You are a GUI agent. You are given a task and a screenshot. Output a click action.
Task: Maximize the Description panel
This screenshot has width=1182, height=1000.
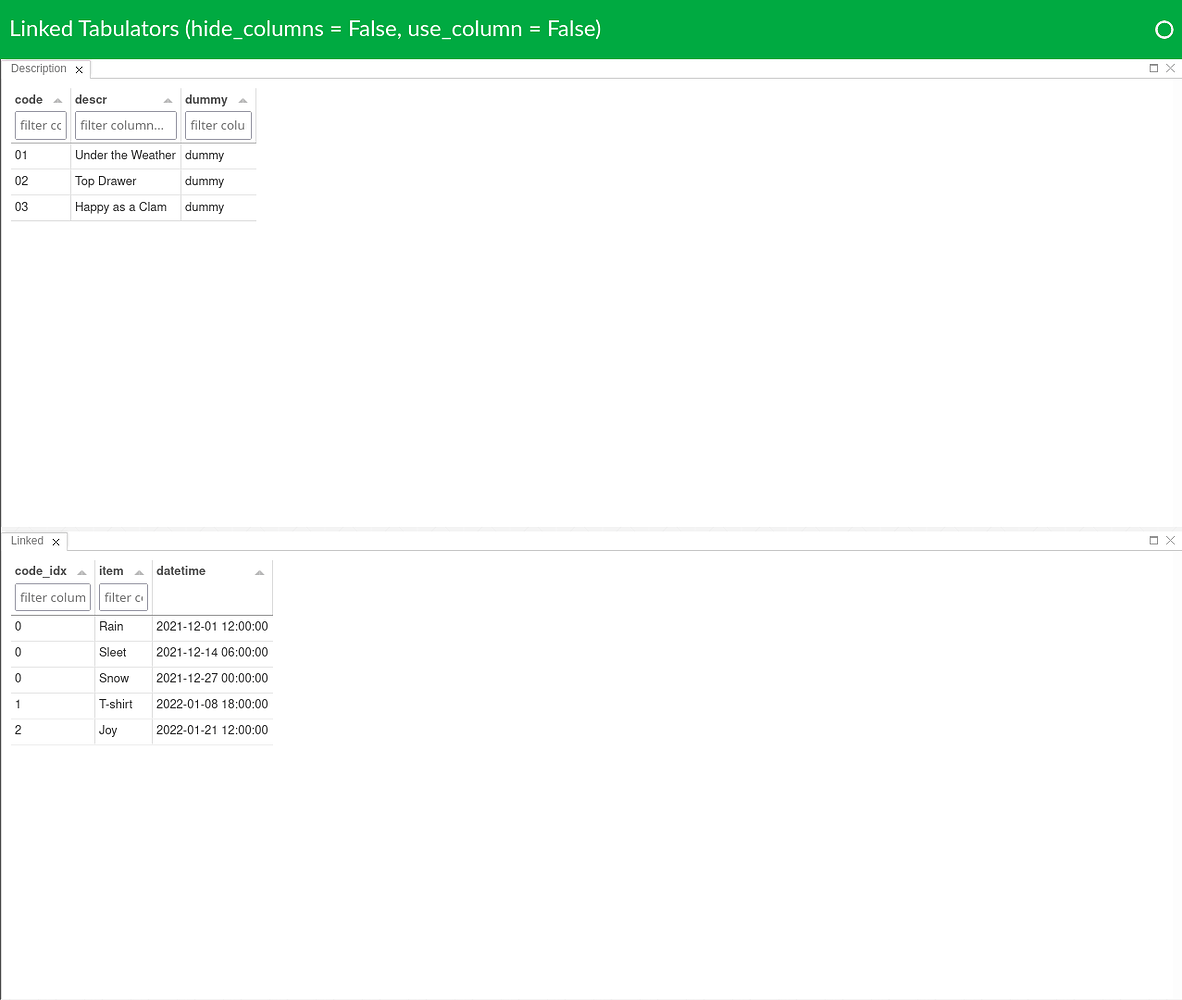tap(1154, 68)
